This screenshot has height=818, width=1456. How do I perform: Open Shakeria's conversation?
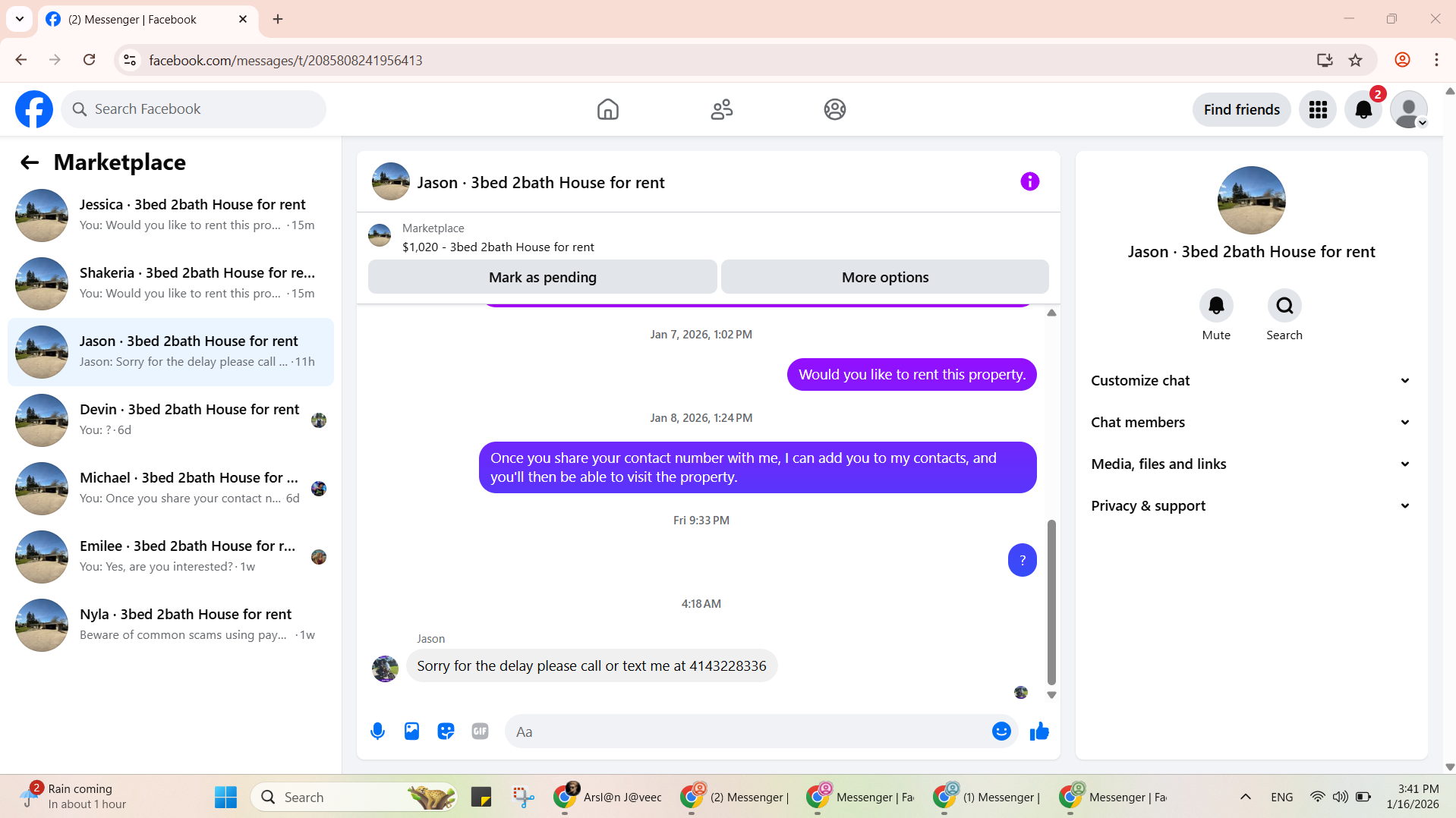[171, 284]
